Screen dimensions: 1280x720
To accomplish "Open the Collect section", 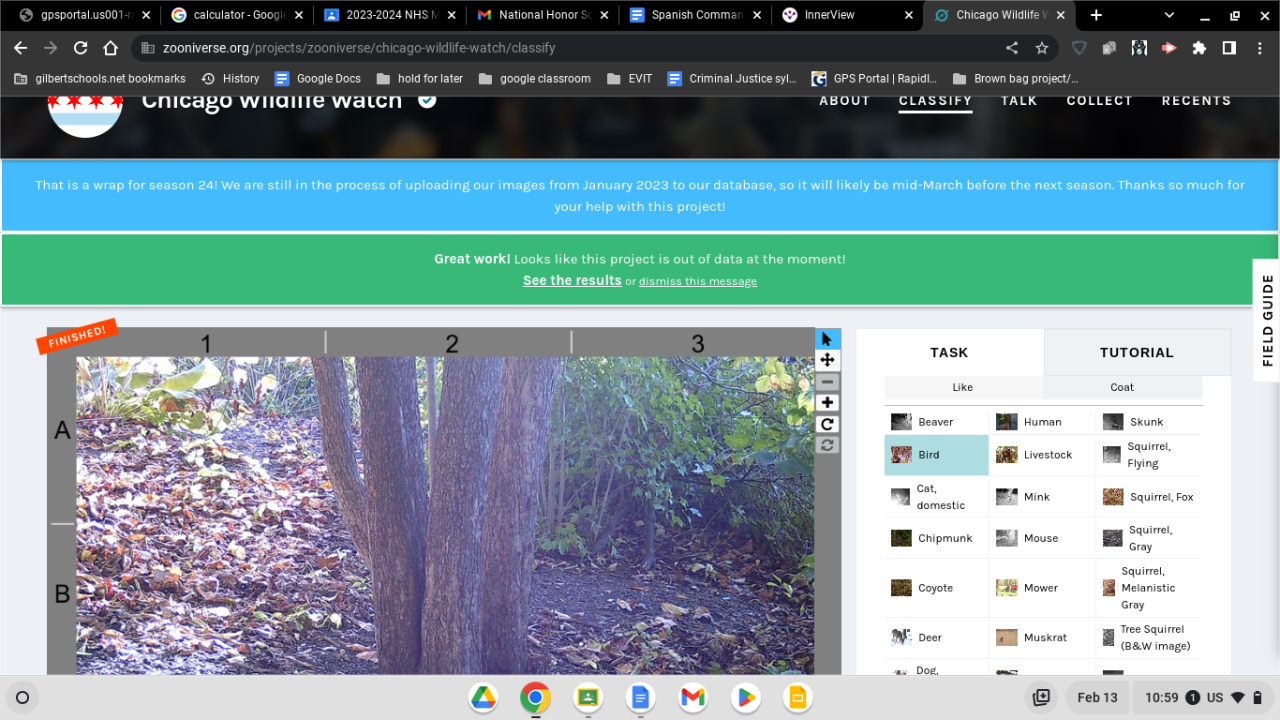I will tap(1099, 100).
